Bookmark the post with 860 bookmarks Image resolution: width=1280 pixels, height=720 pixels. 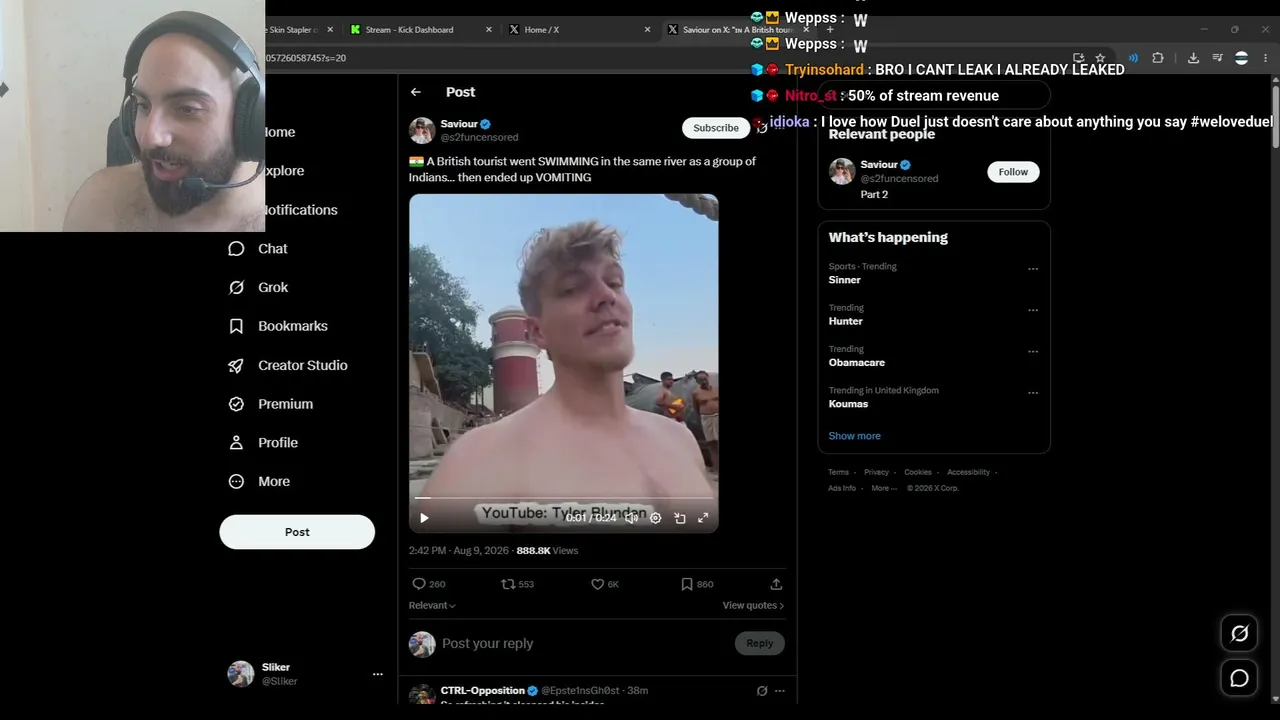point(687,584)
